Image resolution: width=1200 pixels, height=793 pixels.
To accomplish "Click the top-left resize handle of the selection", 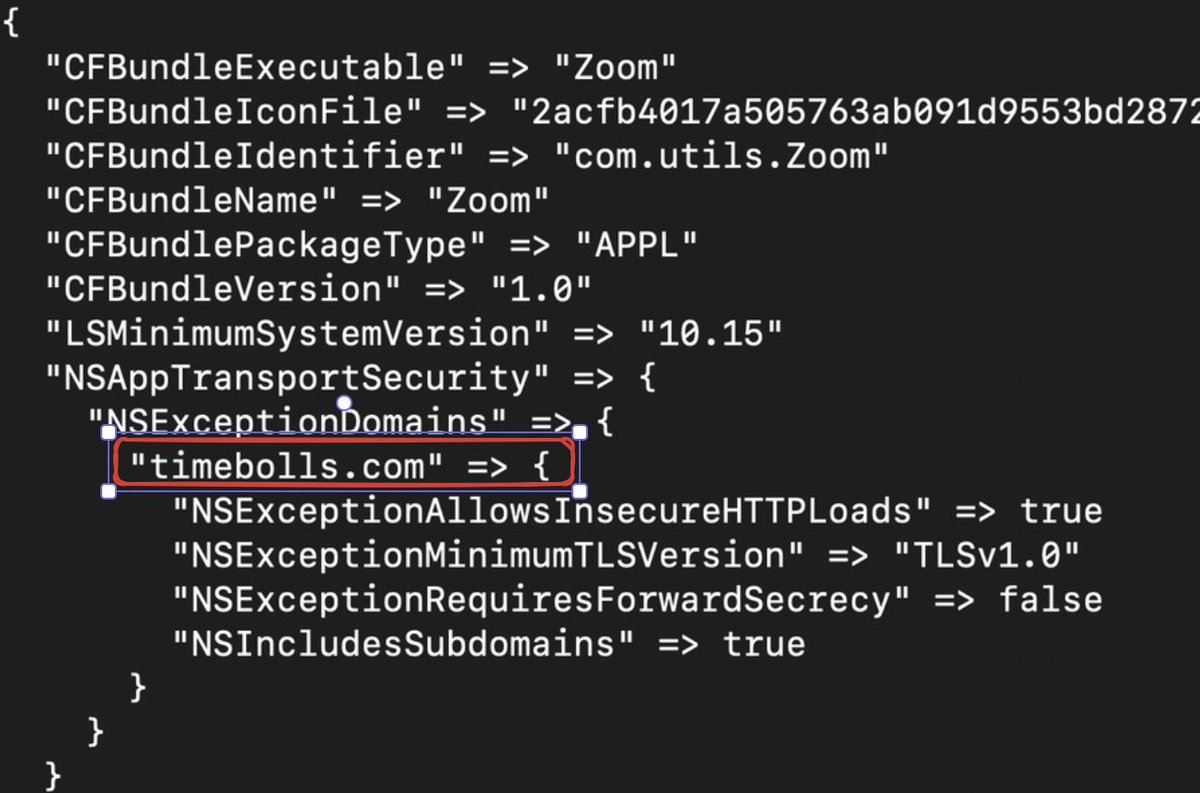I will coord(109,432).
